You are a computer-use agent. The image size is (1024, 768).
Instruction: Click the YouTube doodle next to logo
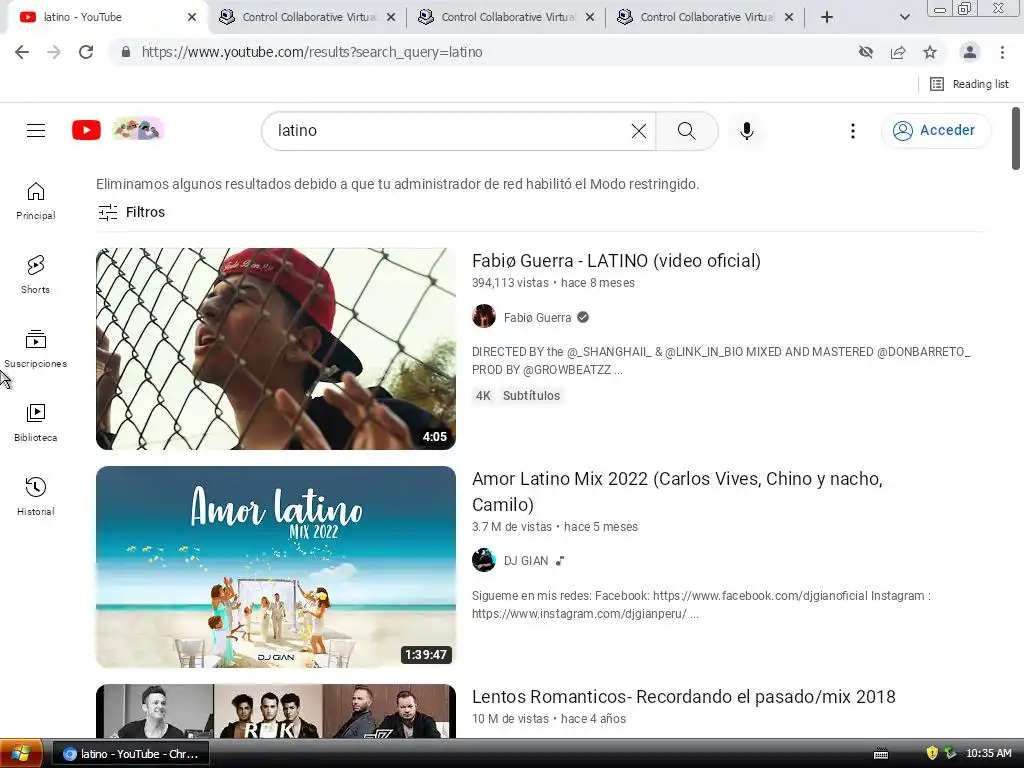coord(138,129)
